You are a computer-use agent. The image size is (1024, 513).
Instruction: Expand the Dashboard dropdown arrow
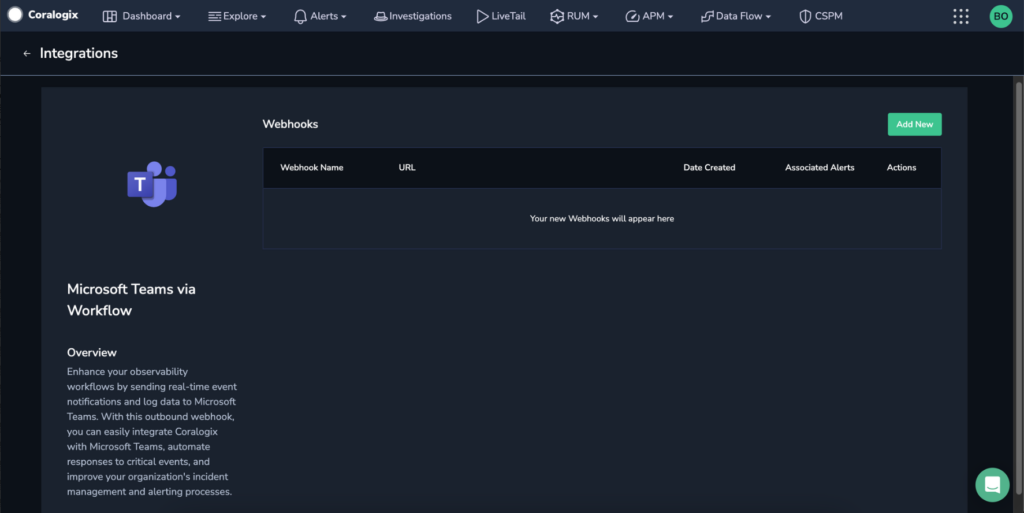(x=178, y=17)
